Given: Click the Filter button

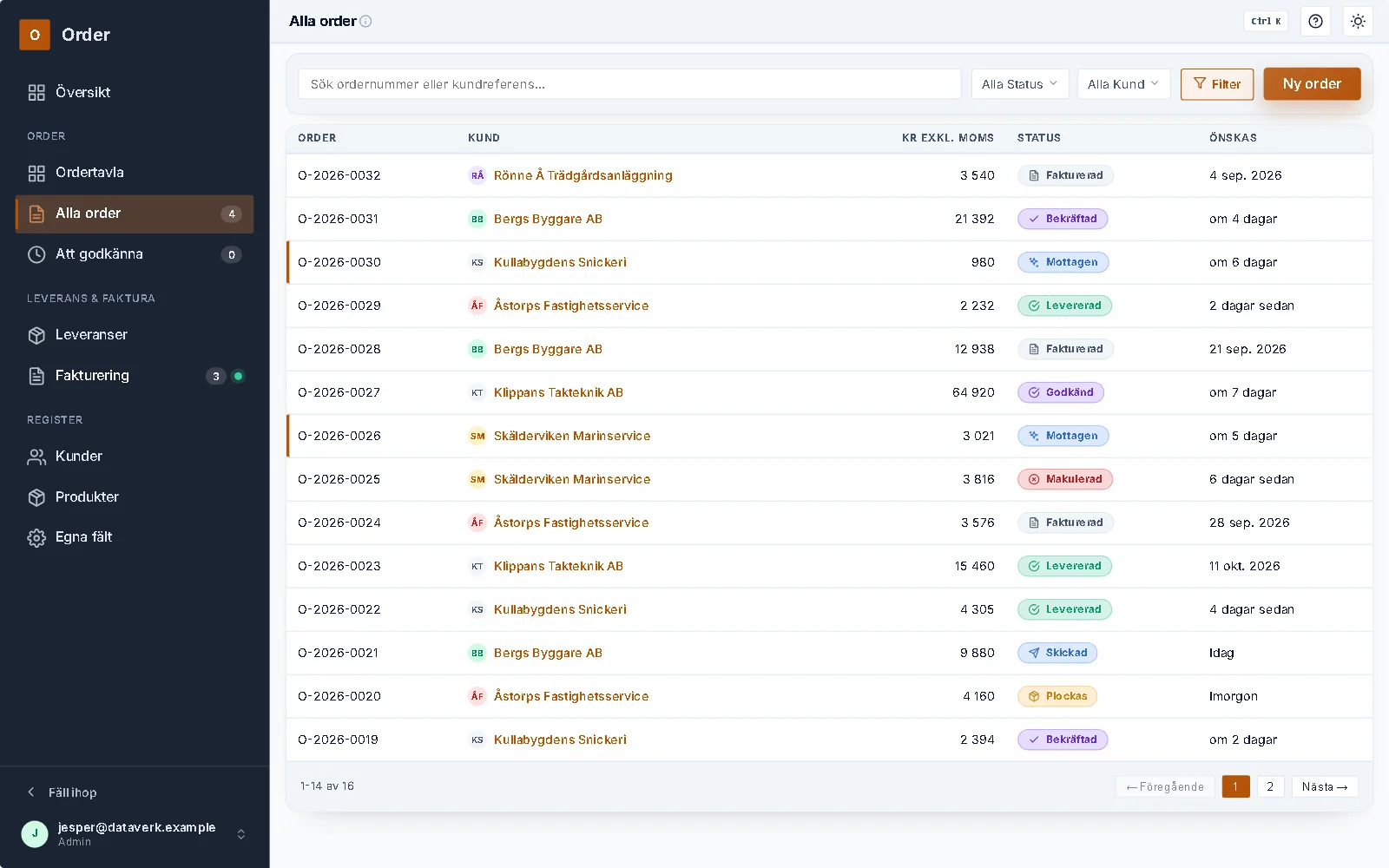Looking at the screenshot, I should tap(1217, 84).
